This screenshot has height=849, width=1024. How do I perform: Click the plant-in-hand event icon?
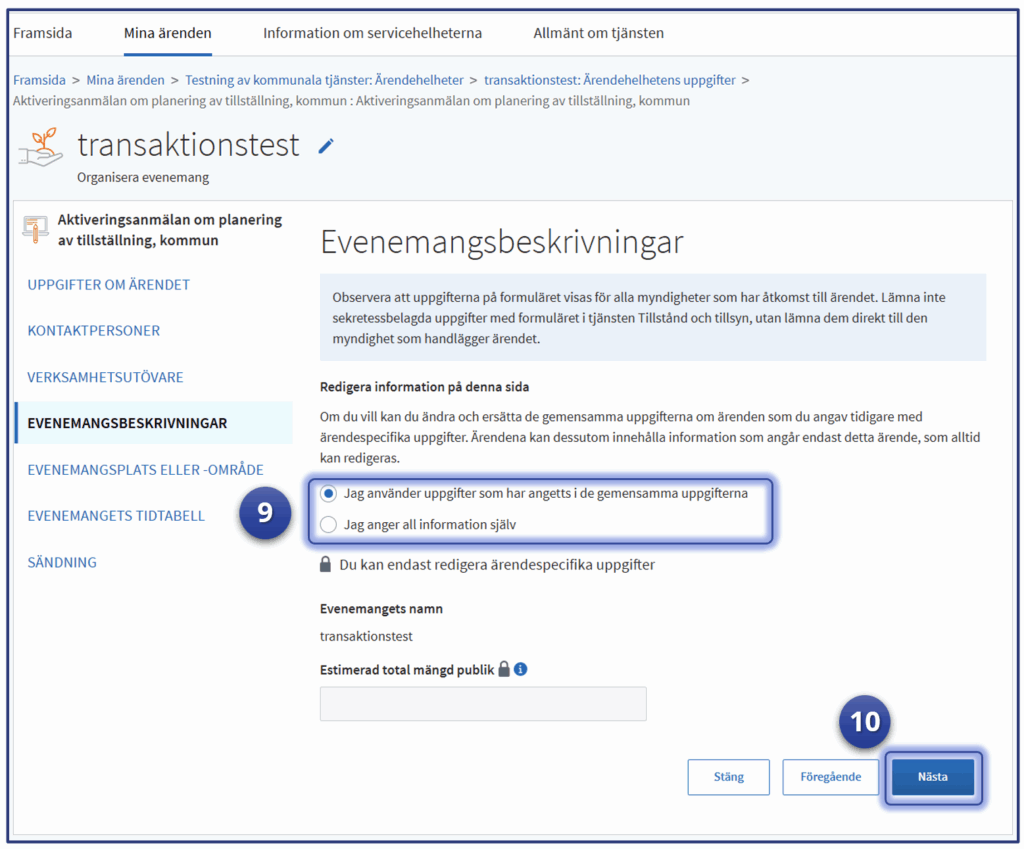click(41, 148)
